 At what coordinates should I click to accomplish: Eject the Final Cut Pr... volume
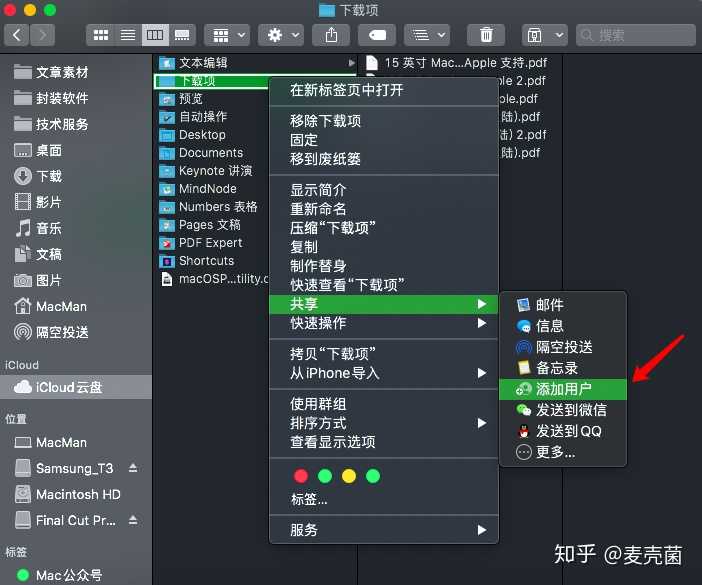133,520
